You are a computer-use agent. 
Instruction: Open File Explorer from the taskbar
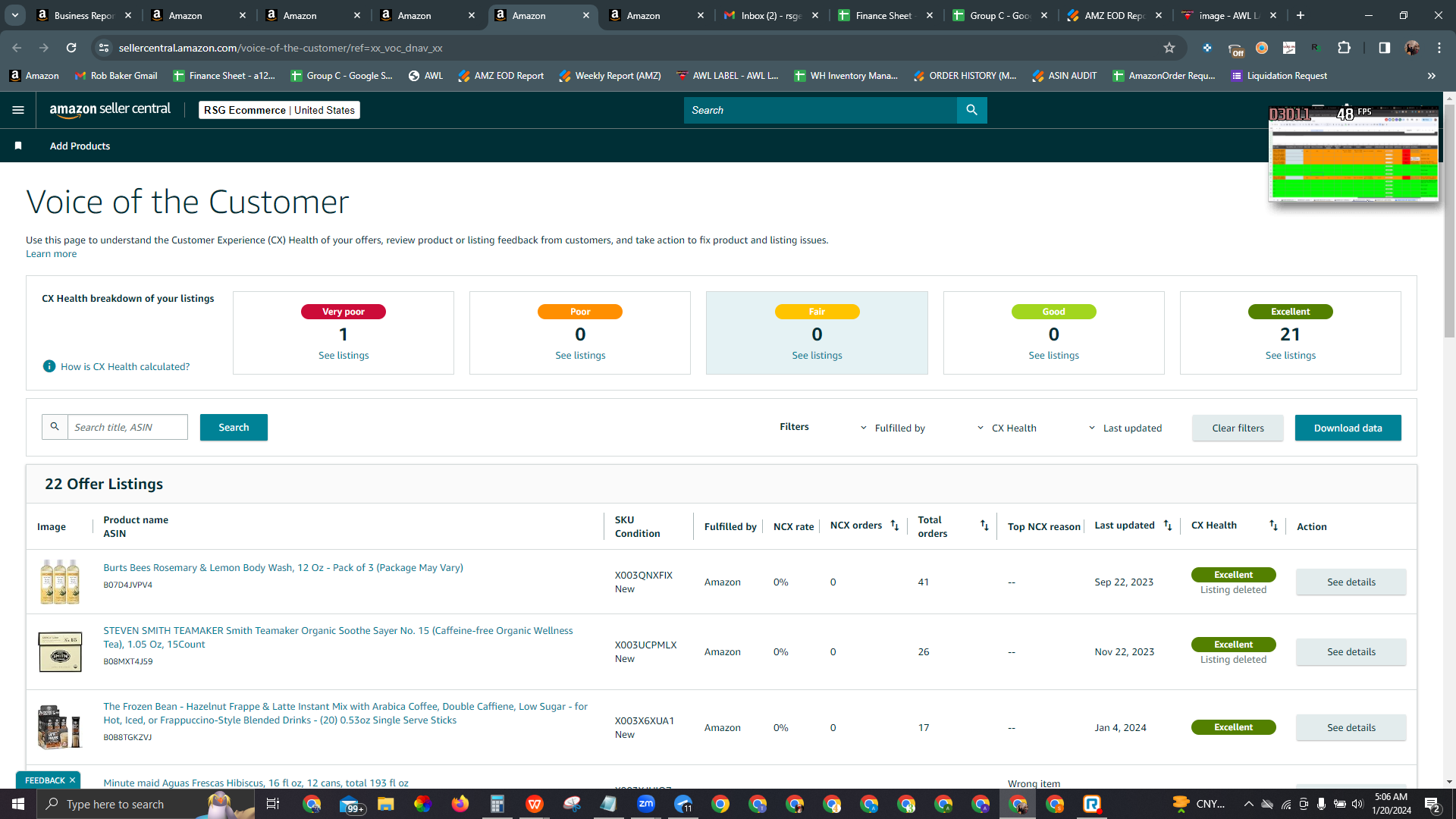386,804
